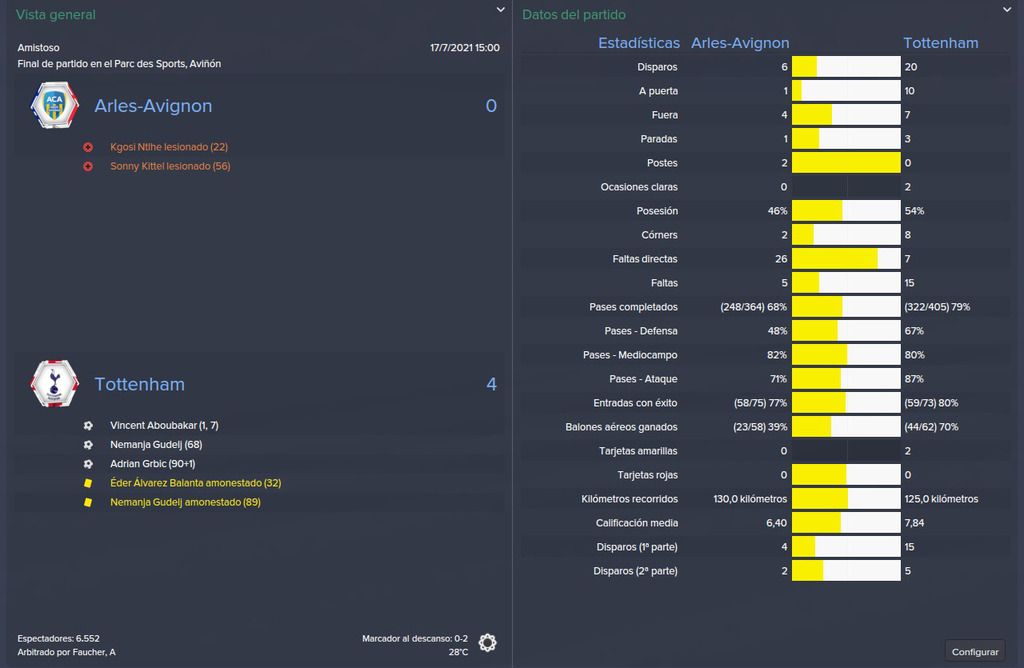Viewport: 1024px width, 668px height.
Task: Open Vincent Aboubakar scorer entry
Action: pos(164,426)
